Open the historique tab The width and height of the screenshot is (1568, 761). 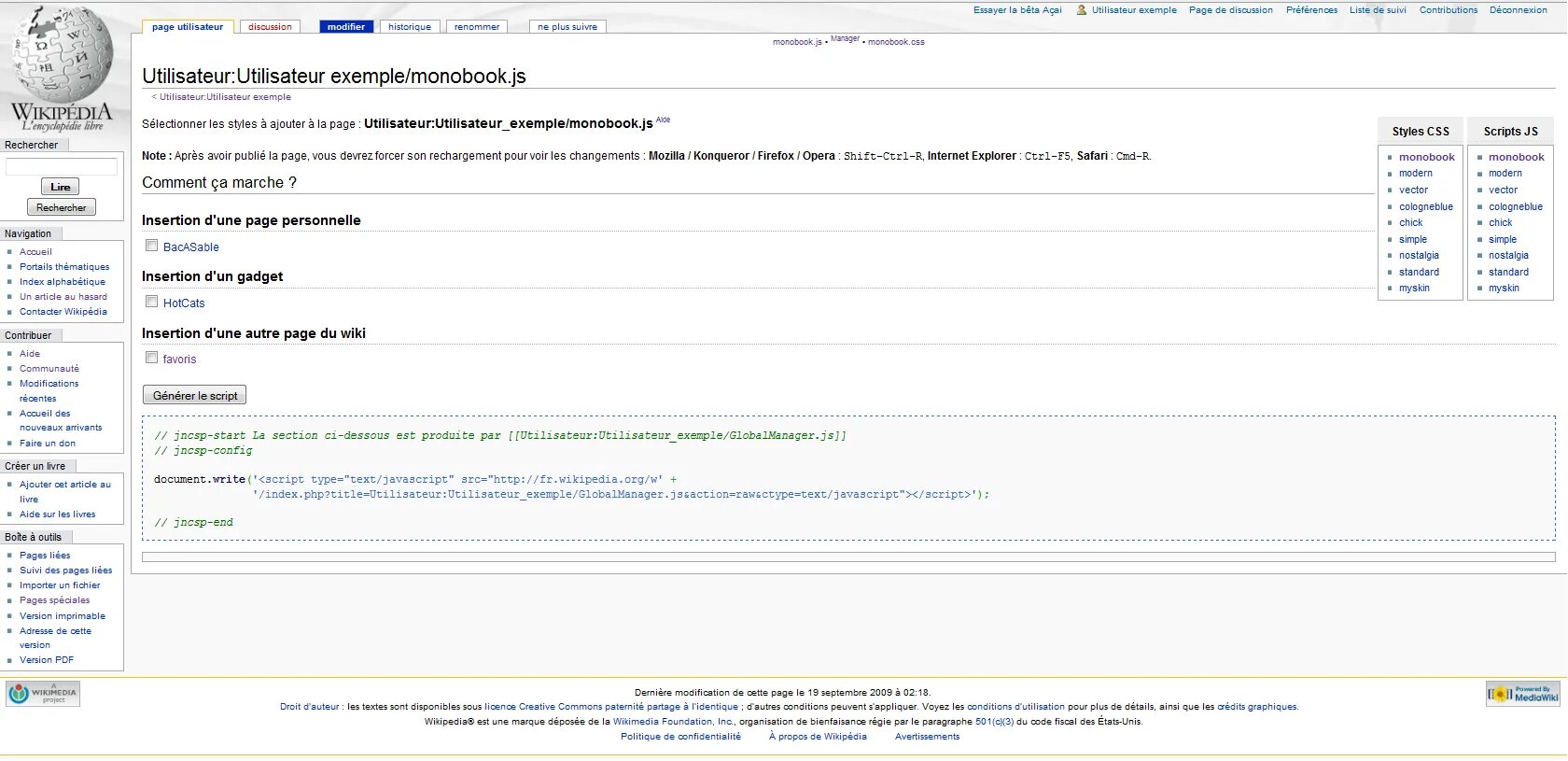pos(410,27)
